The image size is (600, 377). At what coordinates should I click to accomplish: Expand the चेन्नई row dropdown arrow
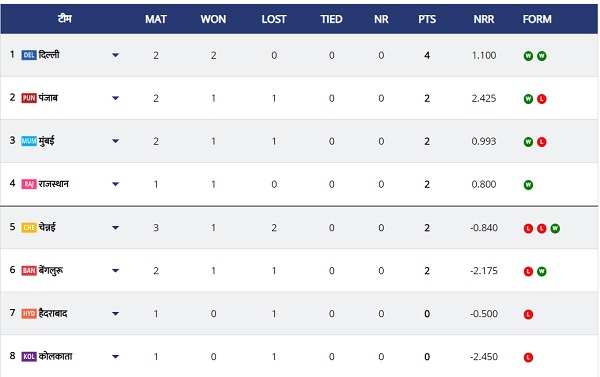pyautogui.click(x=115, y=228)
